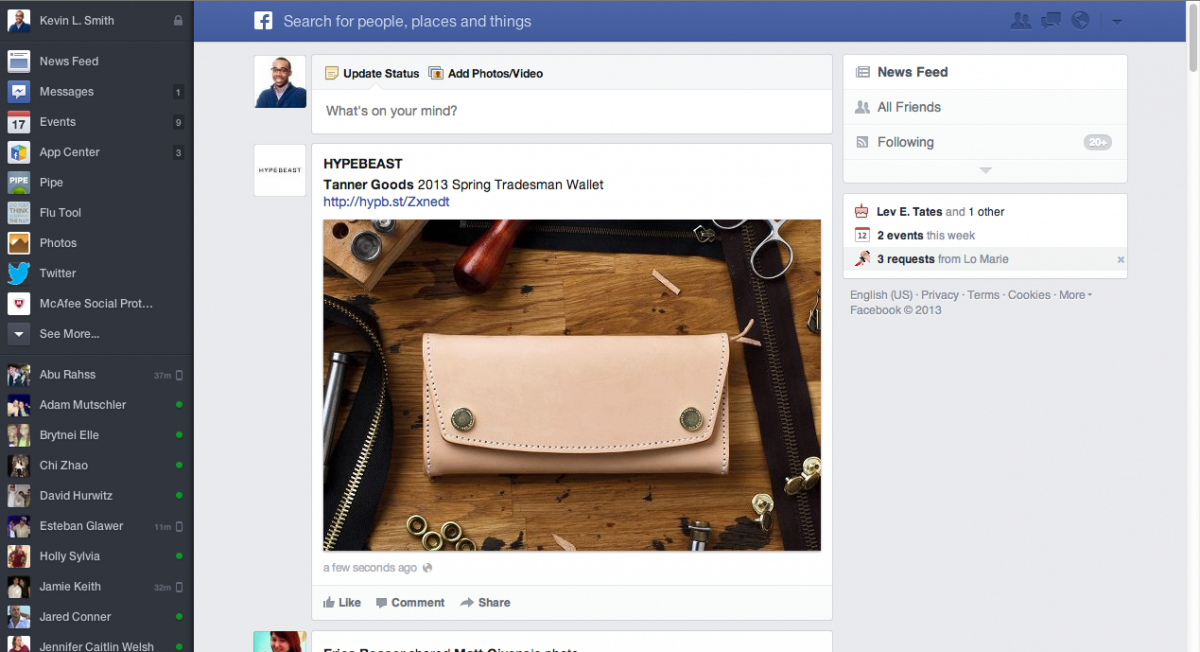Select All Friends feed filter
This screenshot has width=1200, height=652.
point(908,107)
